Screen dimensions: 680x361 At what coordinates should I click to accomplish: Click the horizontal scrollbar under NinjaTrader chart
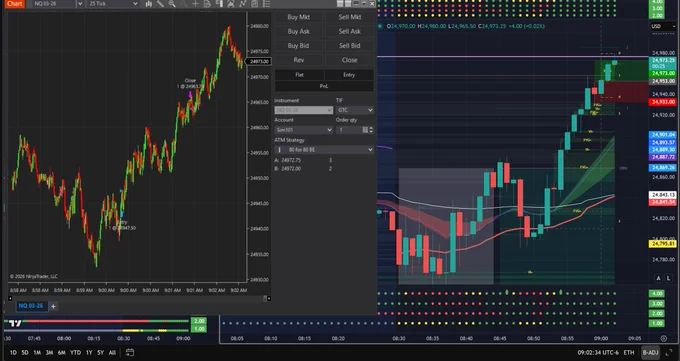coord(139,298)
